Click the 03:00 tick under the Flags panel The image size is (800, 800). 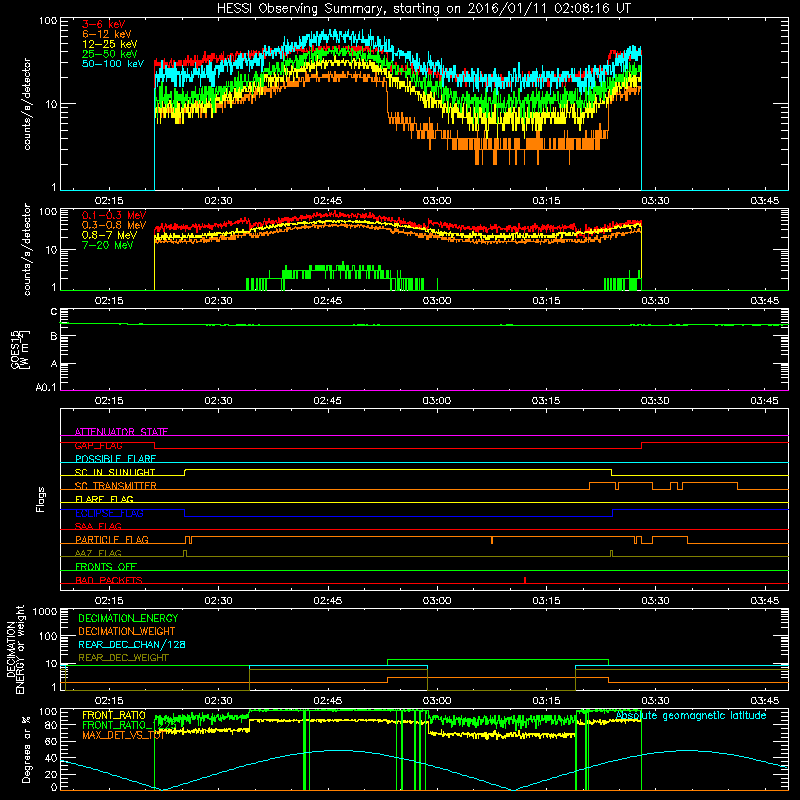[x=437, y=601]
